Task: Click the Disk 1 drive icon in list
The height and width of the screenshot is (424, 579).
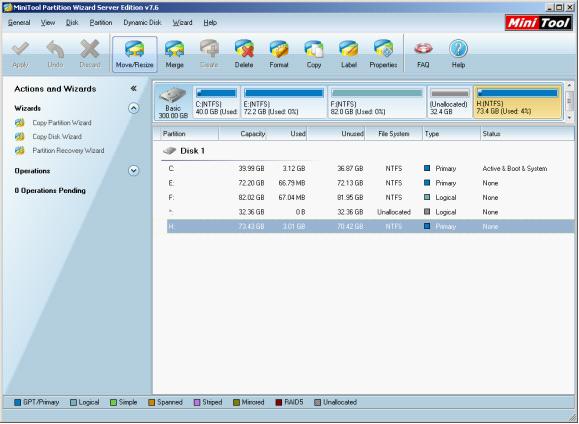Action: point(169,151)
